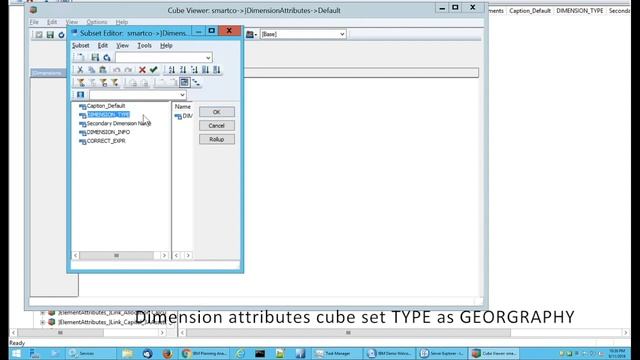Select the highlighted DIMENSION_TYPE element

[108, 115]
